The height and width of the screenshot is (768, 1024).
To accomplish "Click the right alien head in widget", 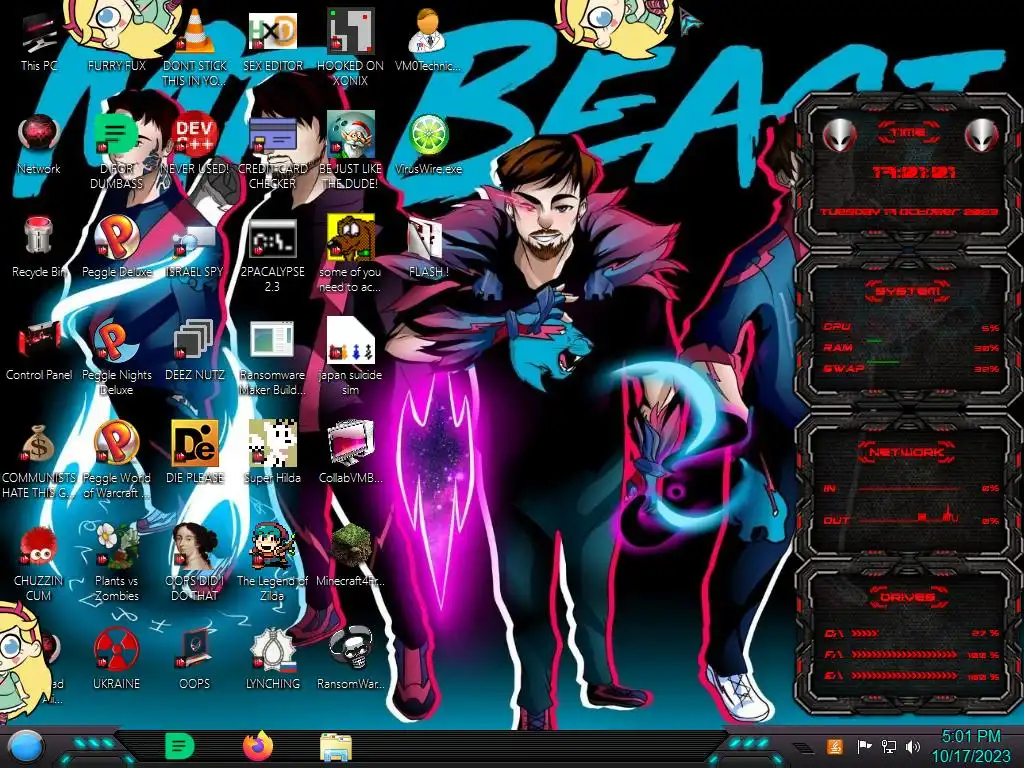I will click(x=981, y=135).
